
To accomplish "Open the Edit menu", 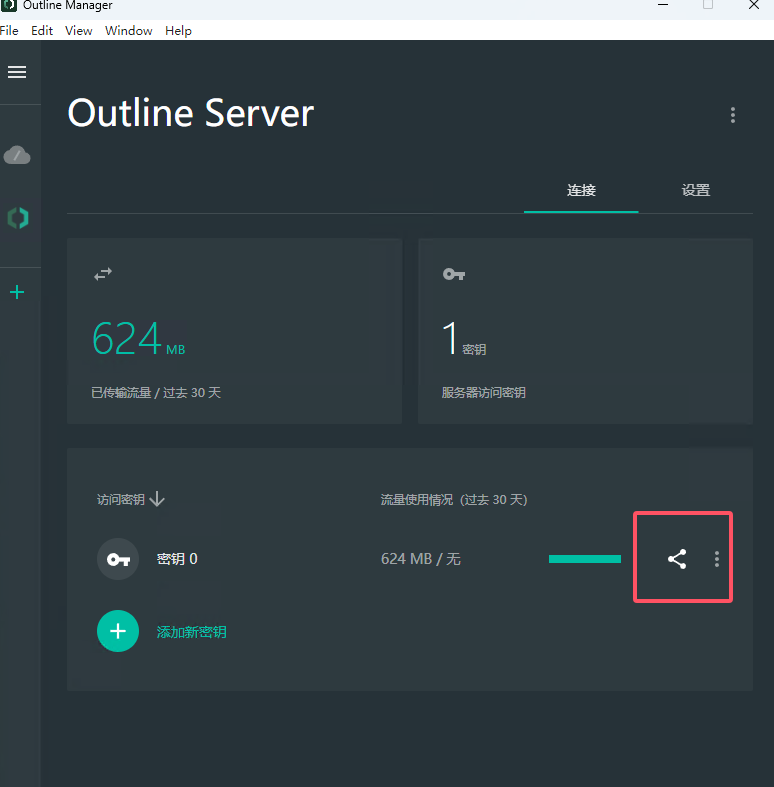I will click(42, 31).
